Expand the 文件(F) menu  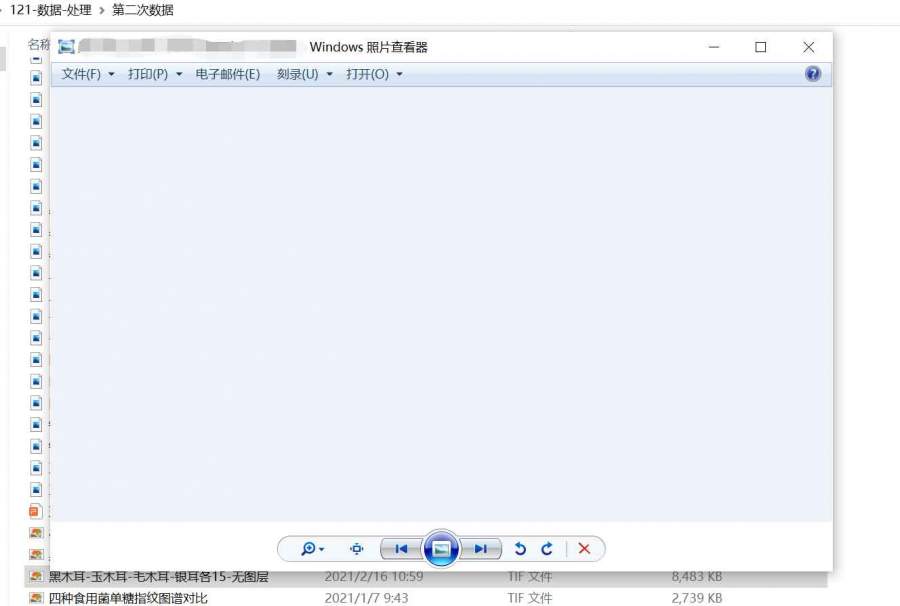point(88,74)
